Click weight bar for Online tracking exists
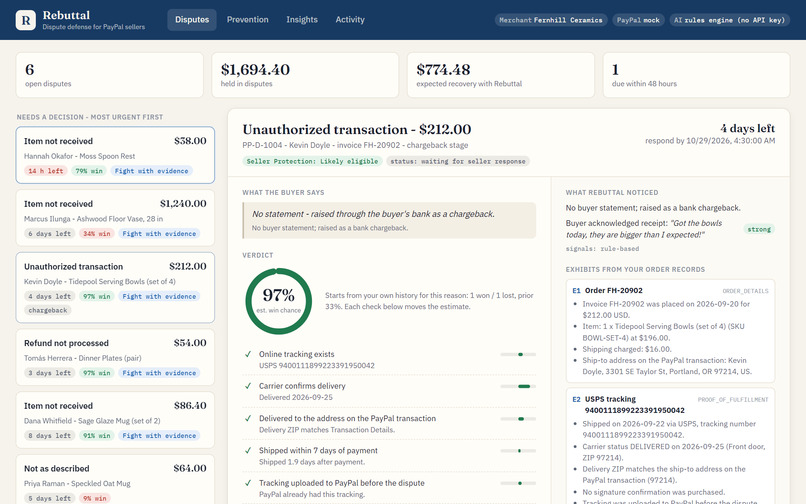 pos(518,354)
